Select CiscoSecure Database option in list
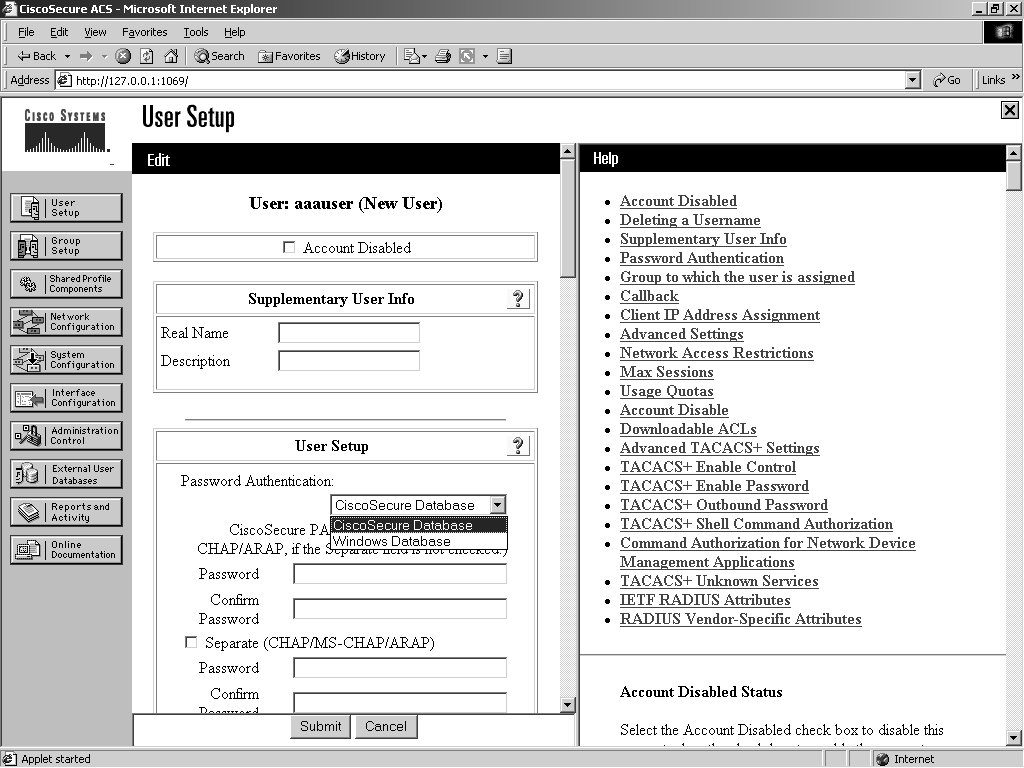The height and width of the screenshot is (768, 1024). [x=419, y=525]
